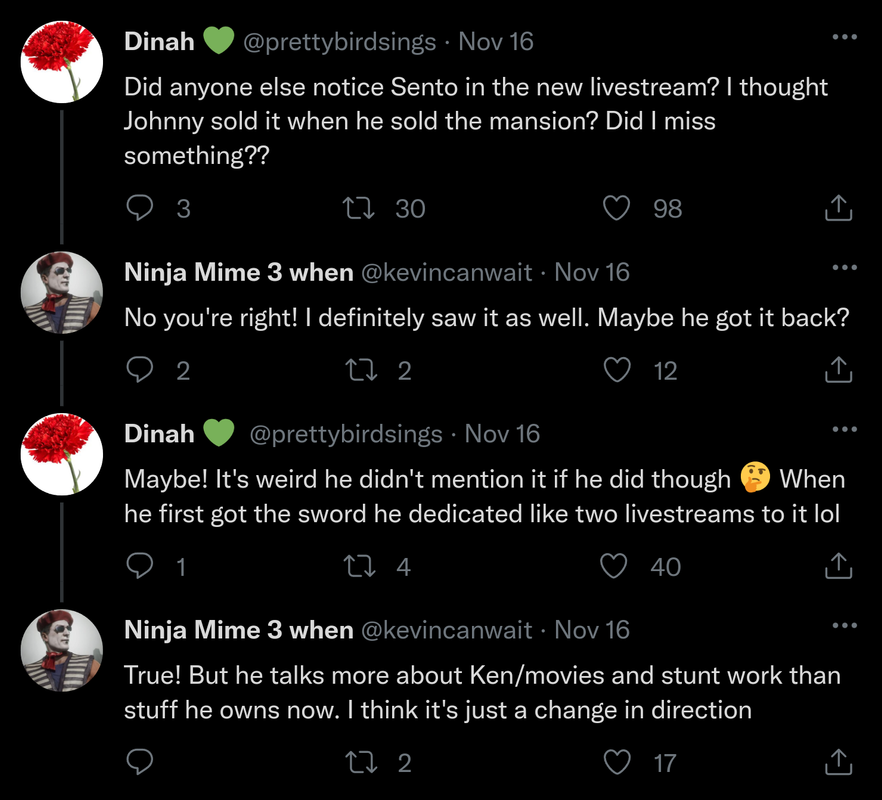Like Dinah's tweet with 98 likes
Viewport: 882px width, 800px height.
[x=619, y=208]
